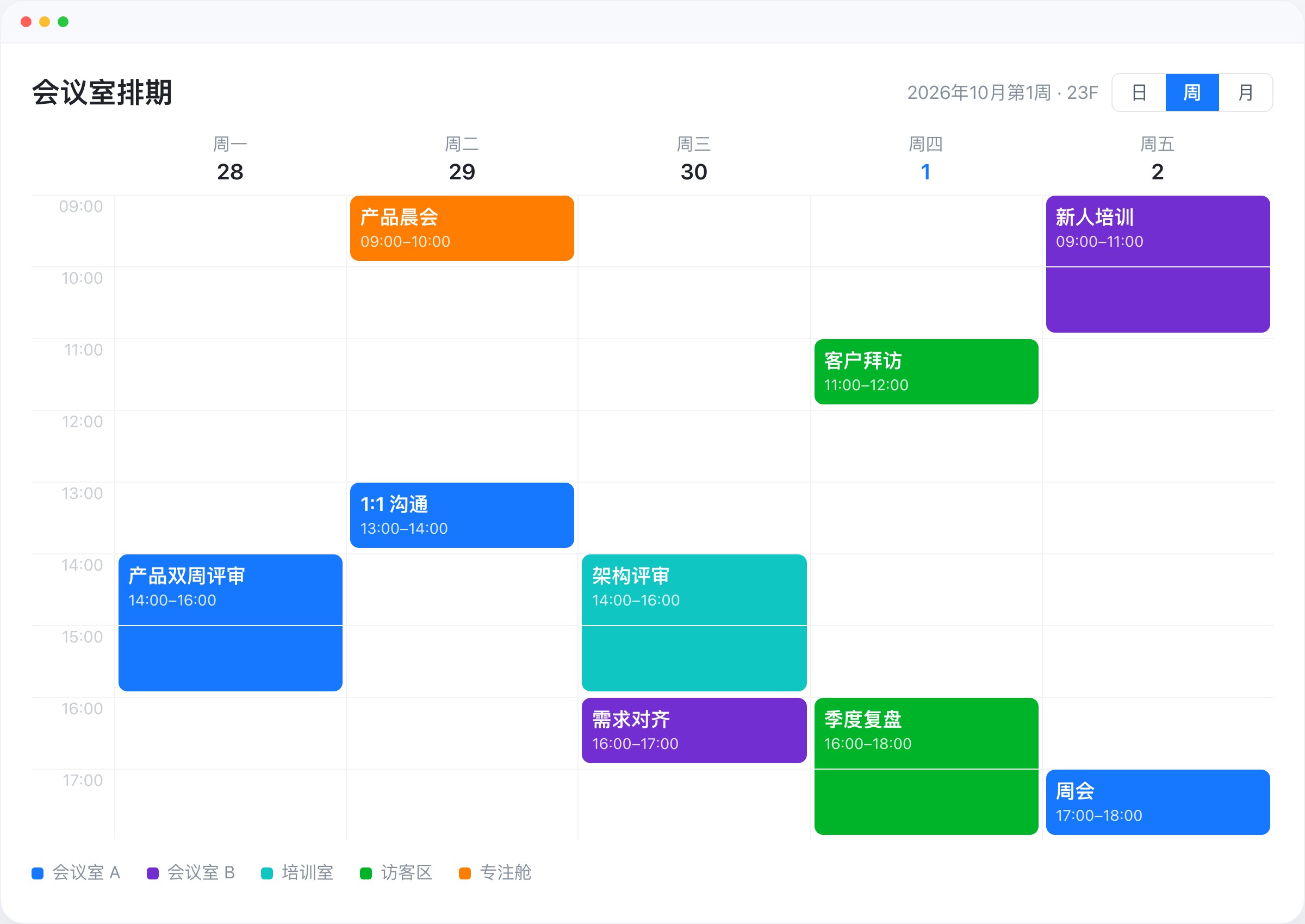Click the 专注舱 legend label

505,873
